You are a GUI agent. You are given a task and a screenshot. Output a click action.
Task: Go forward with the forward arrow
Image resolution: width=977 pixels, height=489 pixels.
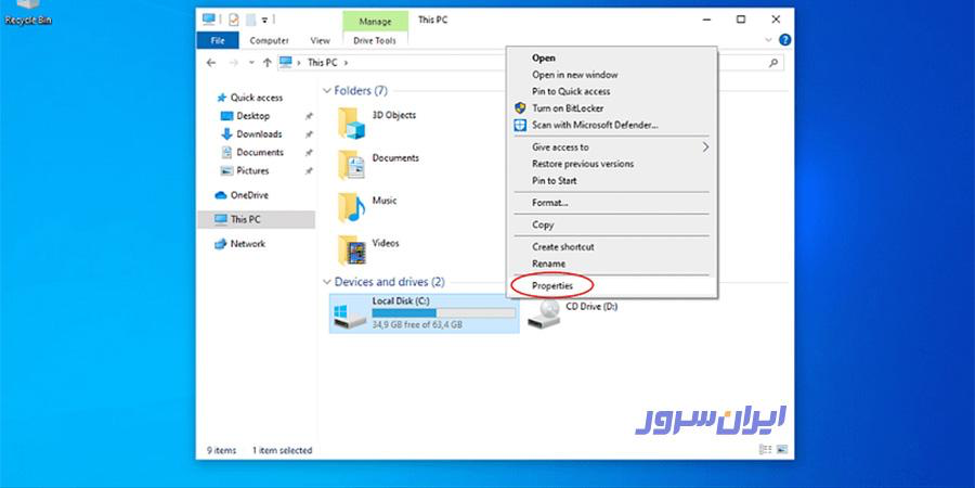(x=234, y=63)
